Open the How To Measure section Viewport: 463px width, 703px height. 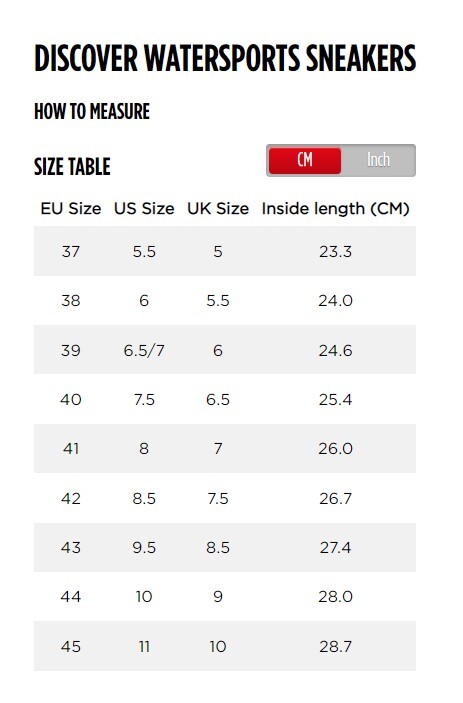tap(92, 111)
